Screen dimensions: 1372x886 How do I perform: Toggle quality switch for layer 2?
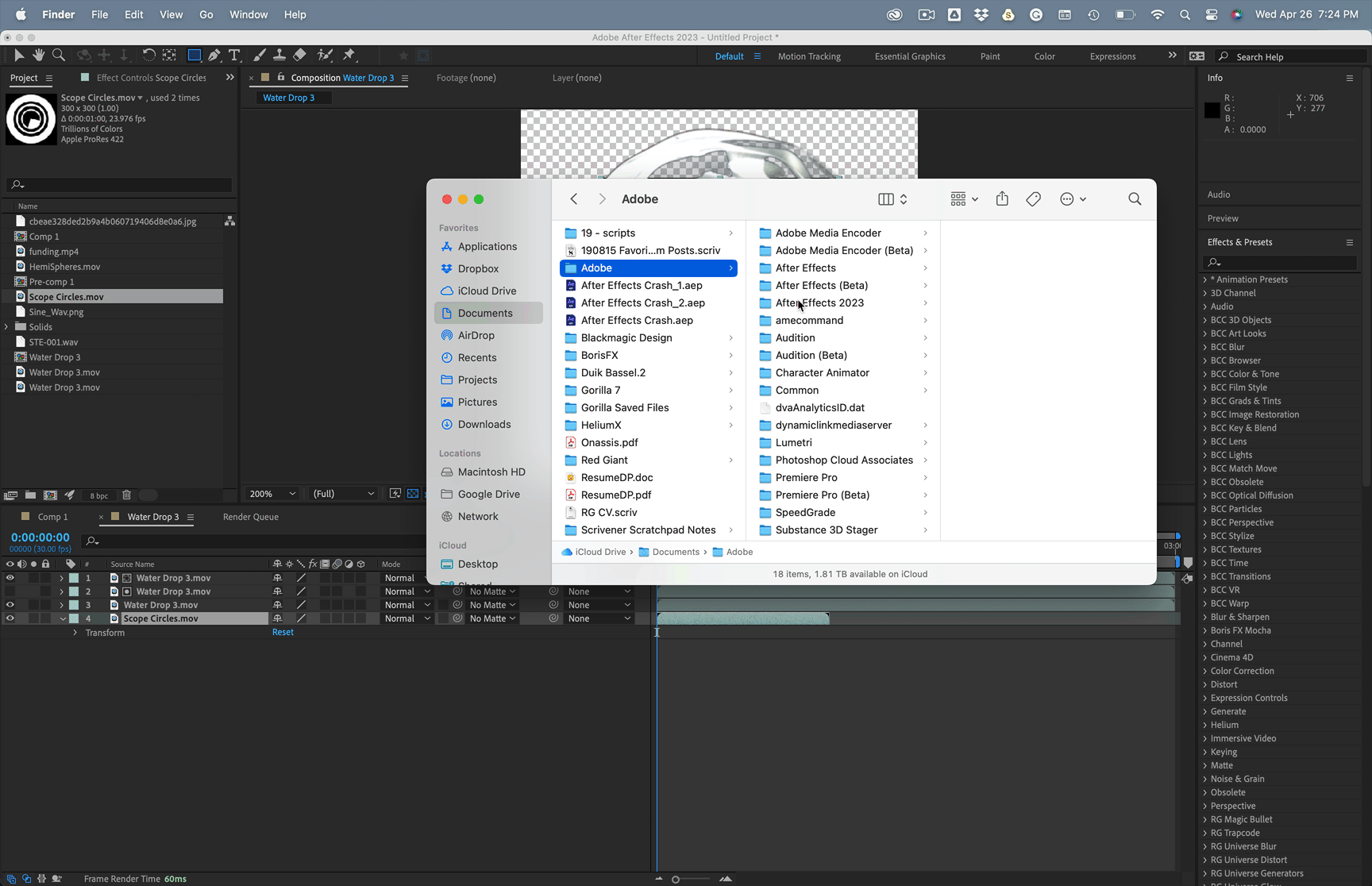tap(301, 591)
